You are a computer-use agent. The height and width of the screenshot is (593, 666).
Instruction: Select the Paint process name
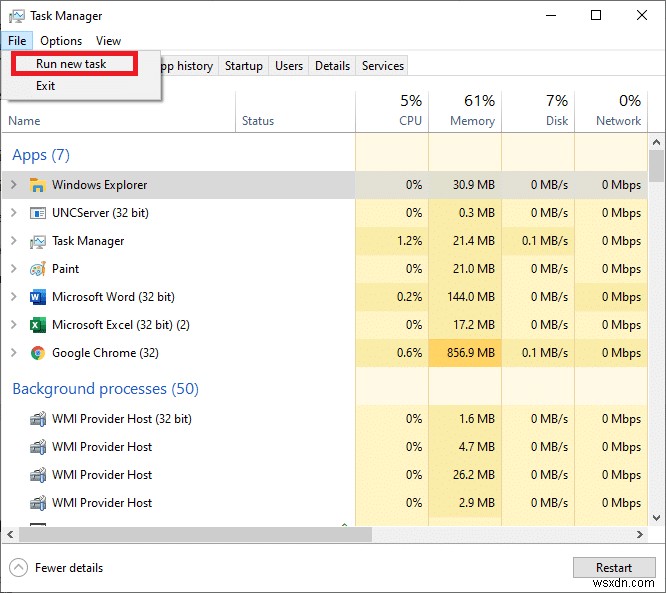click(x=65, y=269)
